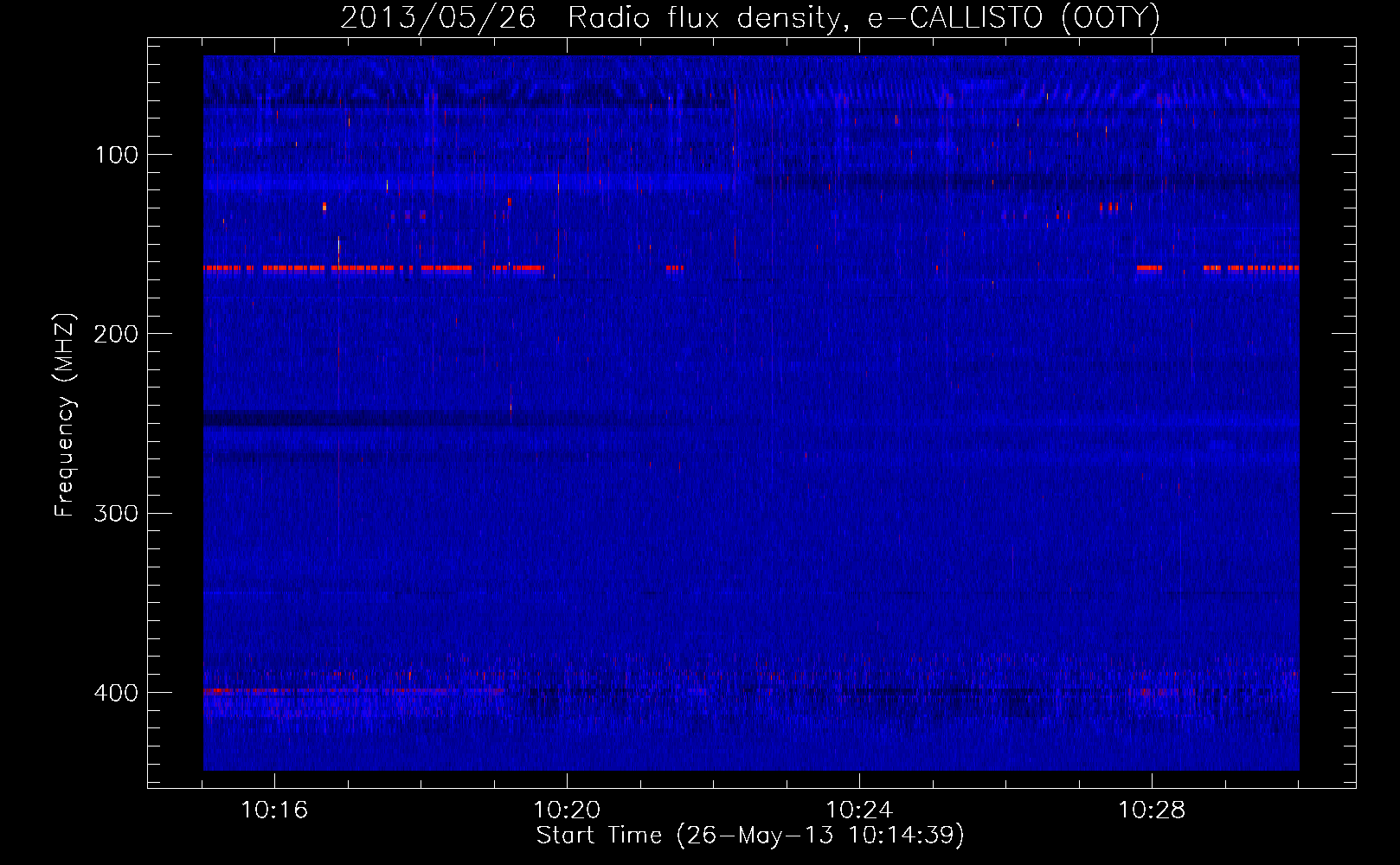Click the 'Frequency (MHZ)' axis title
1400x865 pixels.
click(65, 415)
